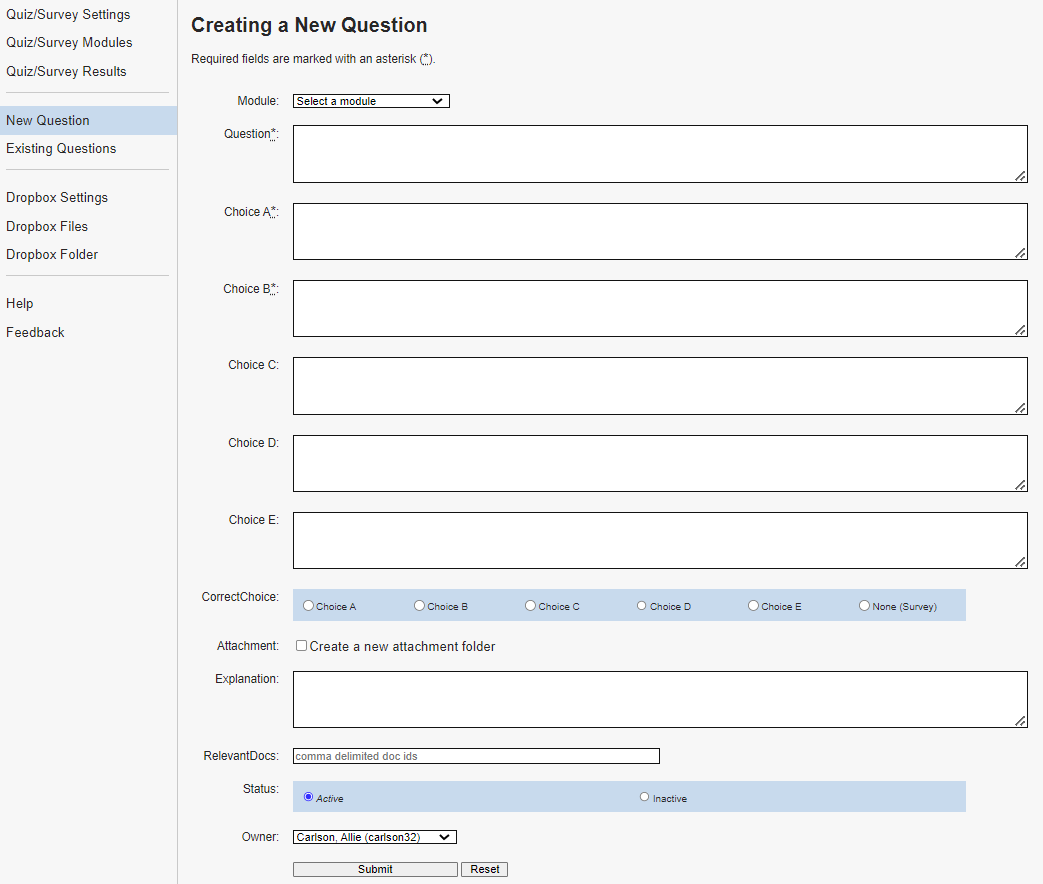Click the Creating a New Question heading
The image size is (1043, 884).
[x=309, y=25]
